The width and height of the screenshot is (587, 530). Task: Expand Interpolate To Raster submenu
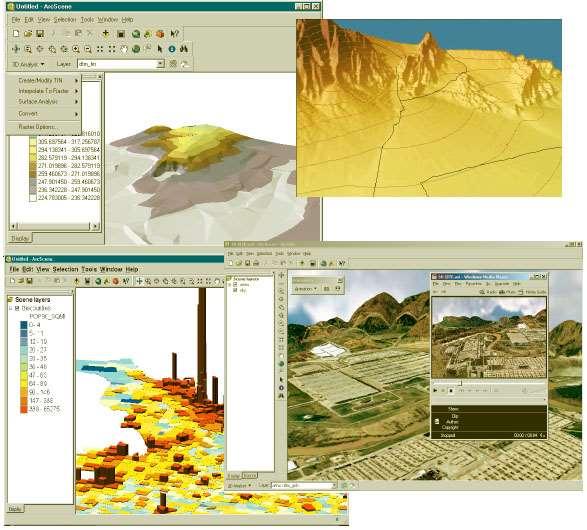click(x=76, y=91)
